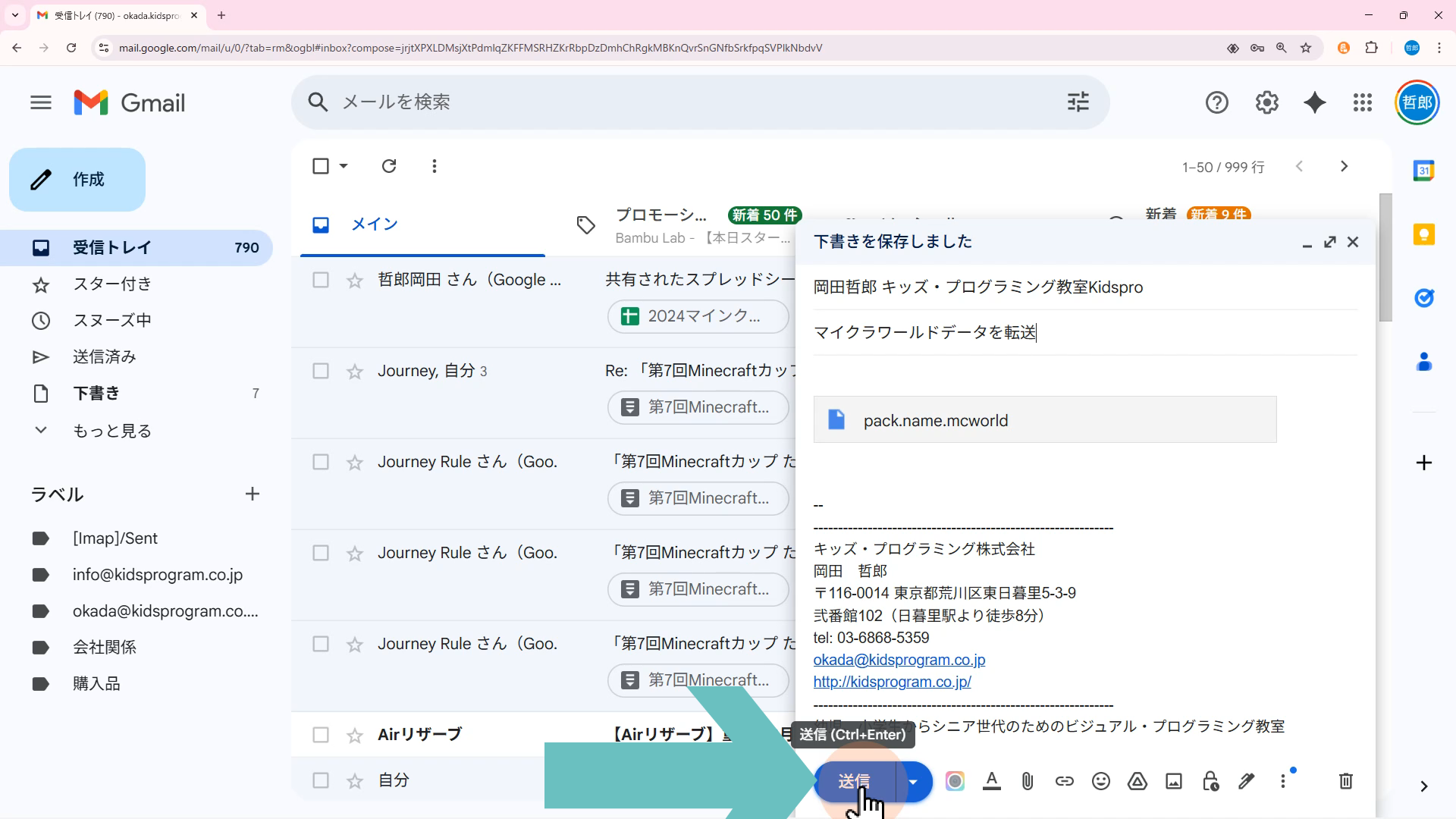Click the メールを検索 search field

(x=682, y=102)
